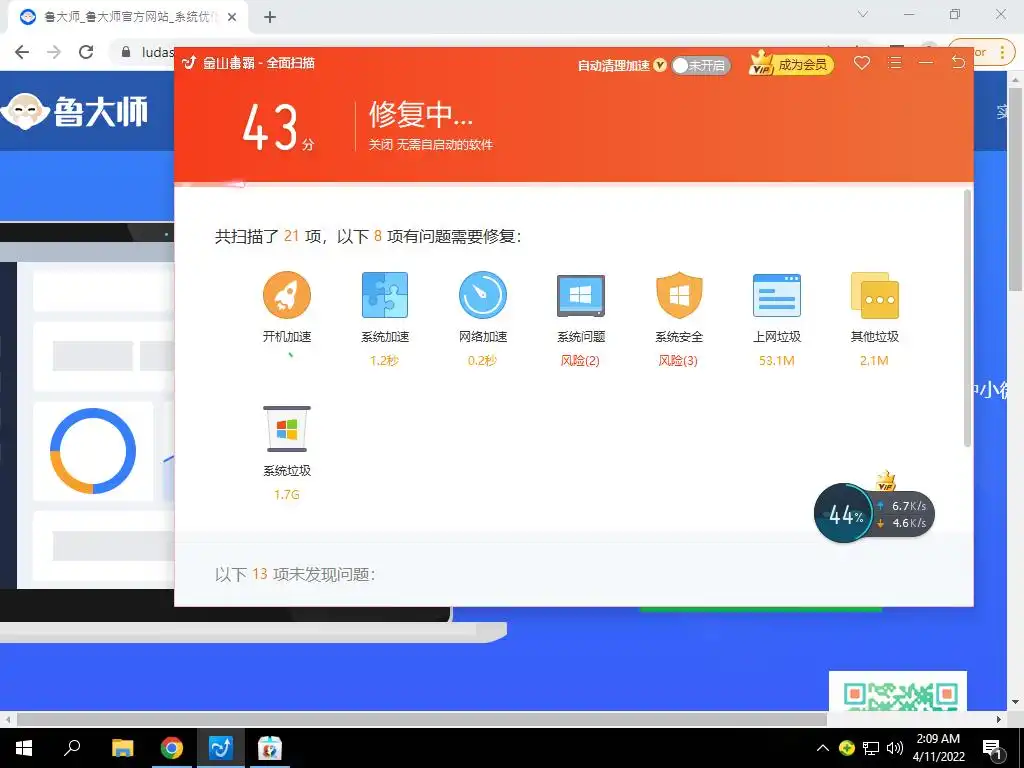Open the 开机加速 rocket icon
This screenshot has height=768, width=1024.
pos(287,295)
